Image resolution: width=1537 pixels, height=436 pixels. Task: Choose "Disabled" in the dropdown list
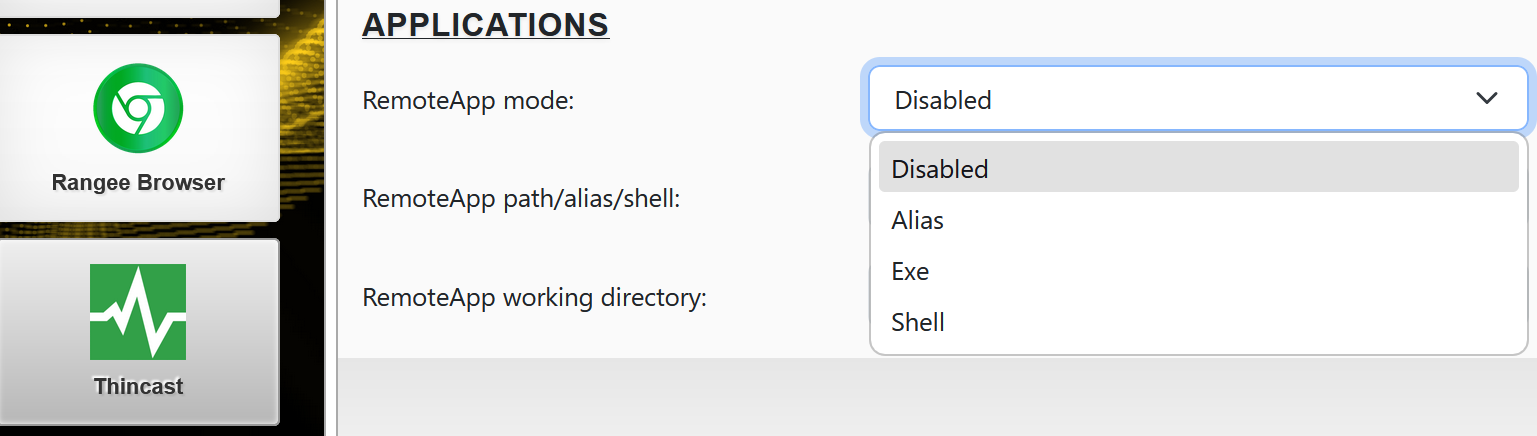point(940,169)
